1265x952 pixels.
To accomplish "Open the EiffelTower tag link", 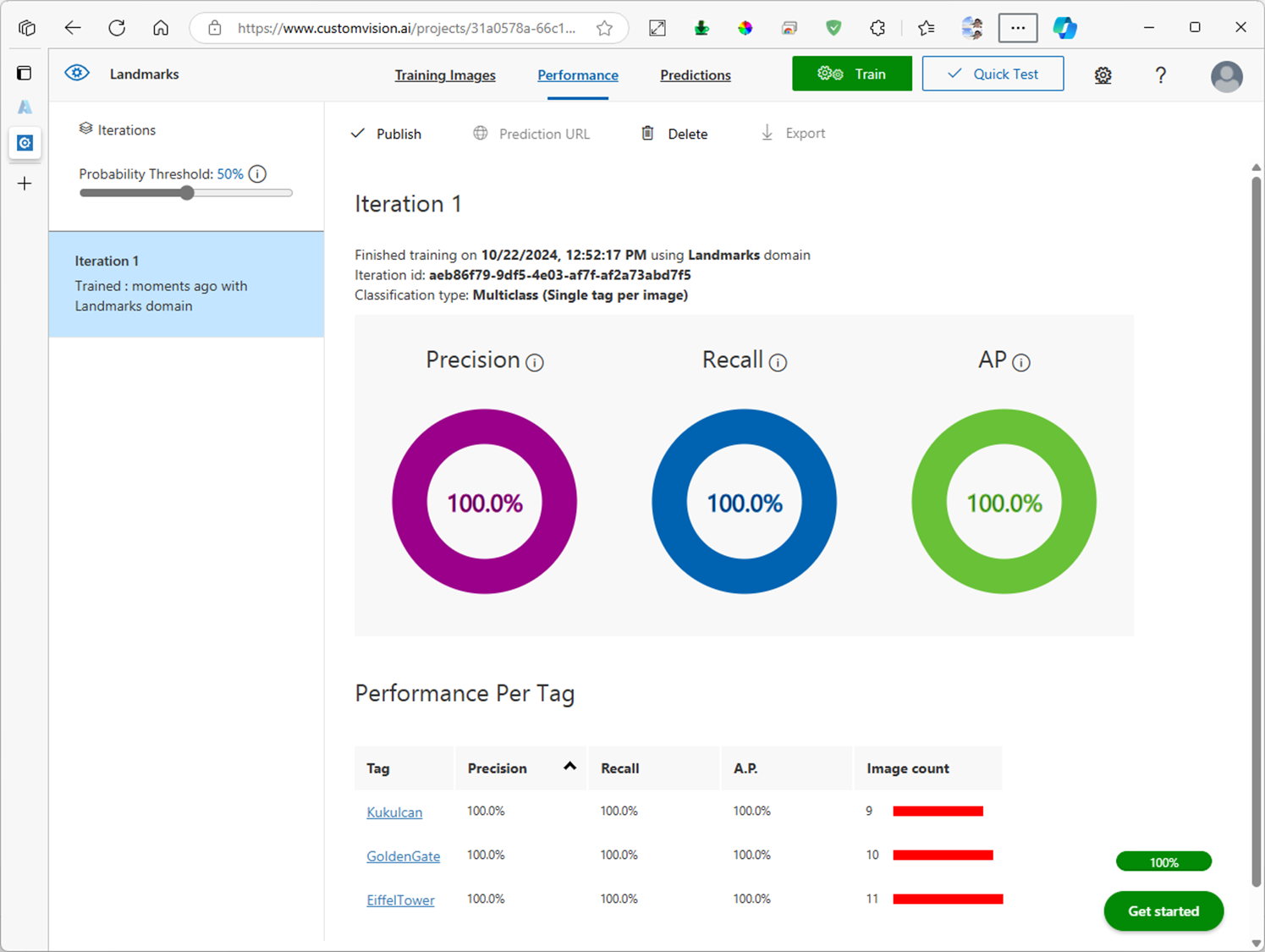I will click(x=400, y=900).
